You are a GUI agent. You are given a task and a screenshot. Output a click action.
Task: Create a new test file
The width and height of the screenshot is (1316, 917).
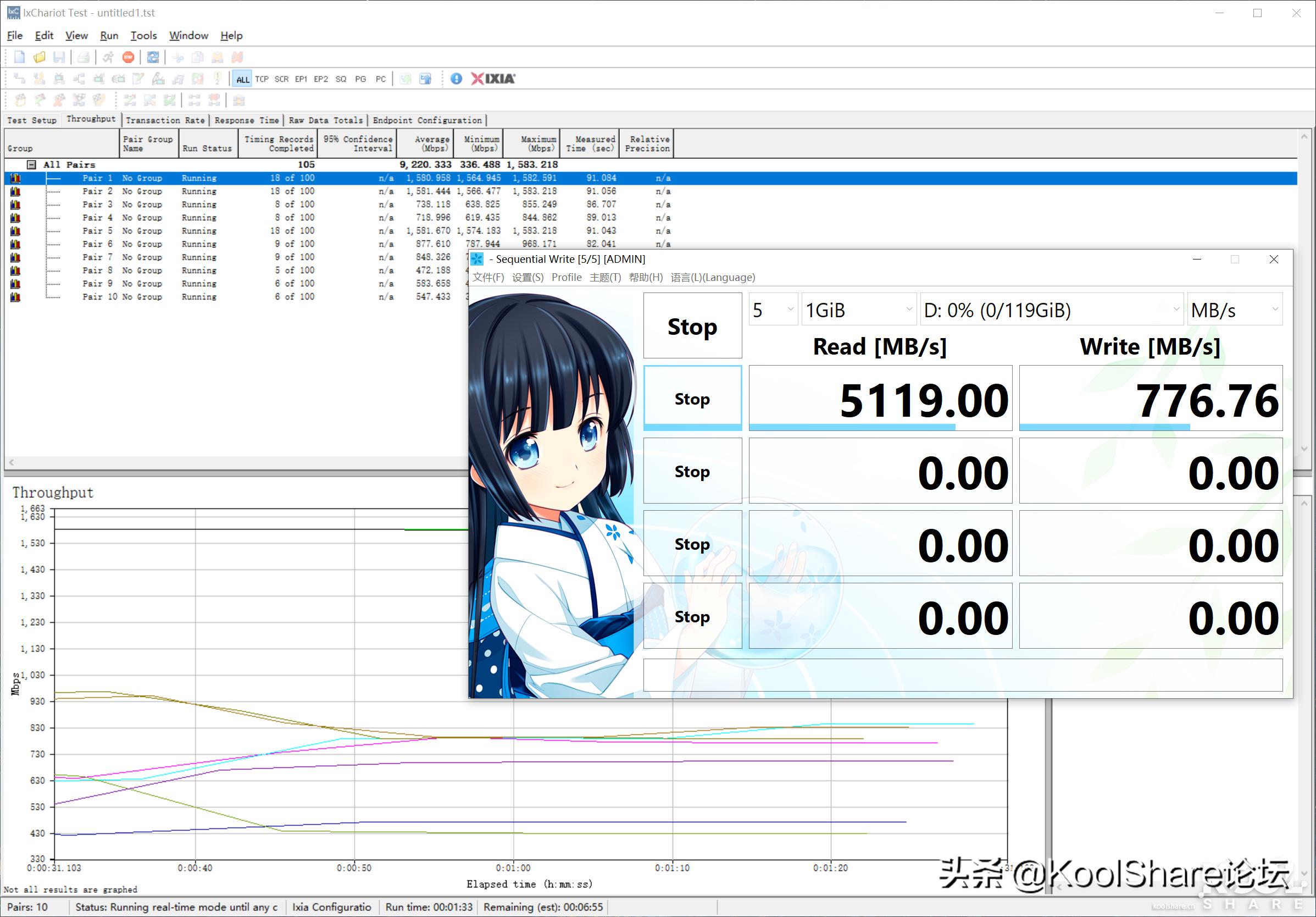pos(19,57)
